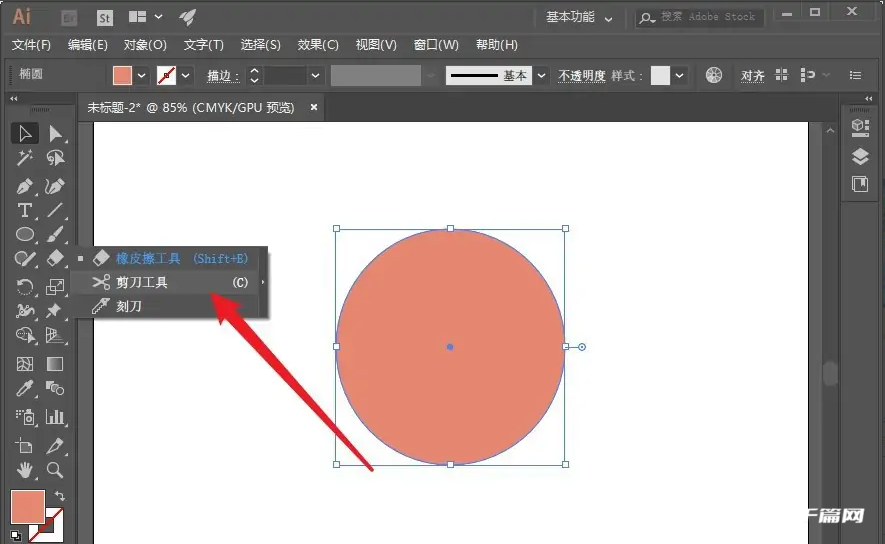This screenshot has width=885, height=544.
Task: Pick the Scale tool
Action: (x=55, y=287)
